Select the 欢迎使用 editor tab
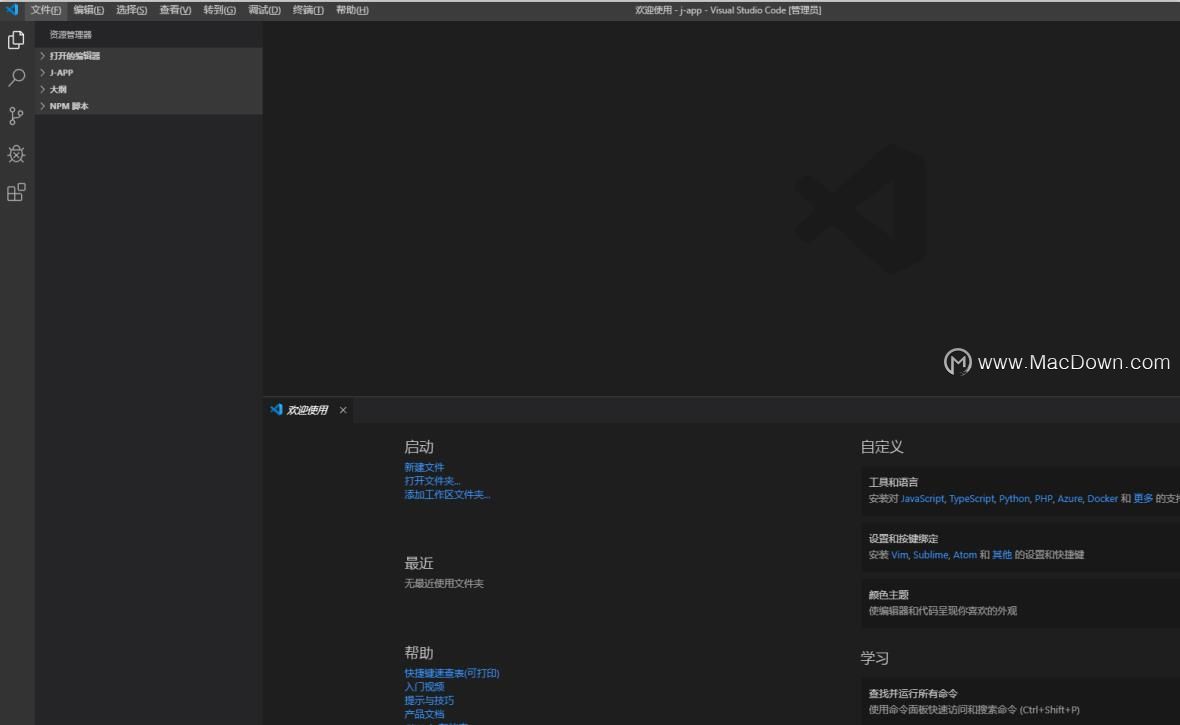 point(307,410)
